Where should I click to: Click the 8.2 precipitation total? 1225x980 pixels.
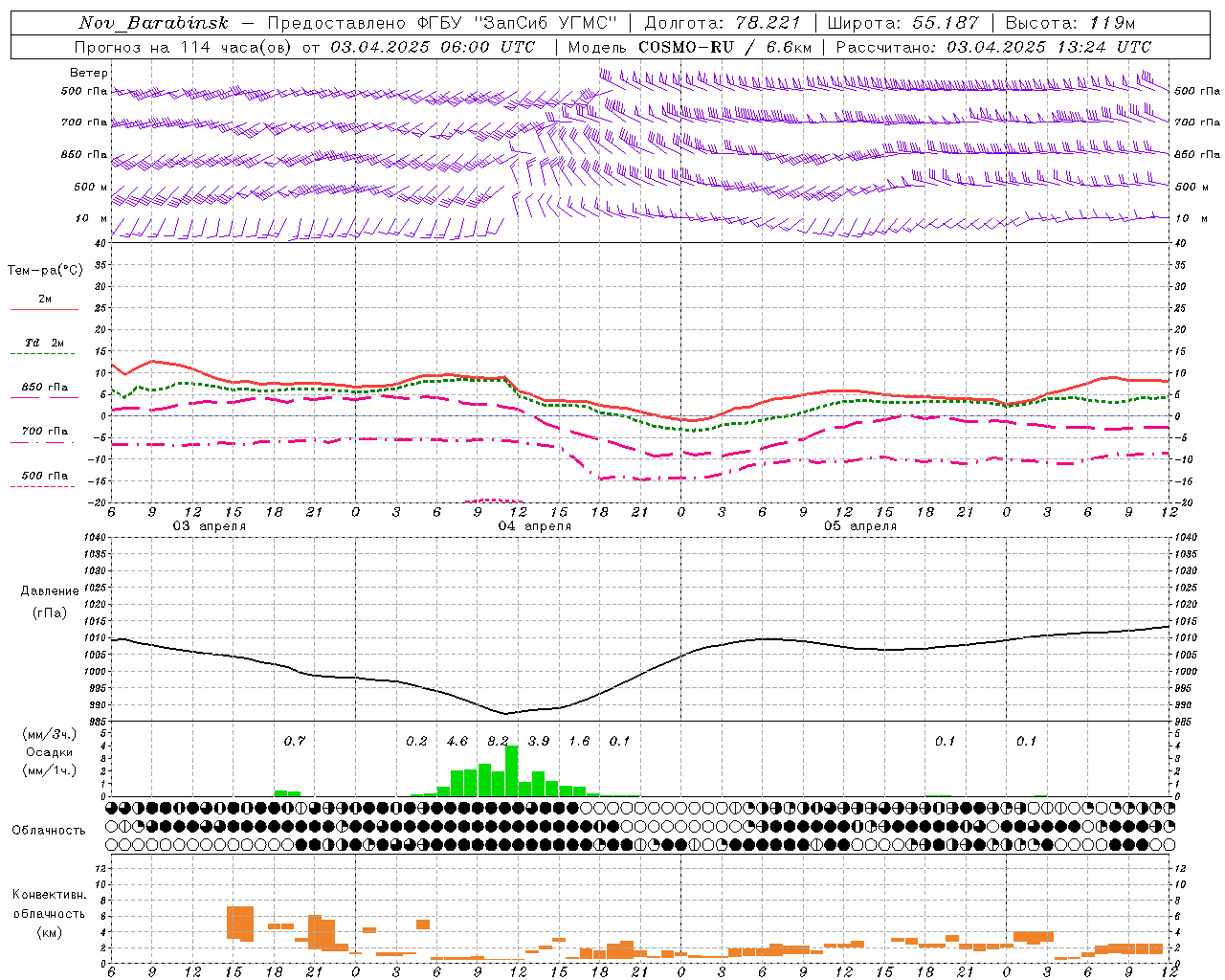[499, 741]
